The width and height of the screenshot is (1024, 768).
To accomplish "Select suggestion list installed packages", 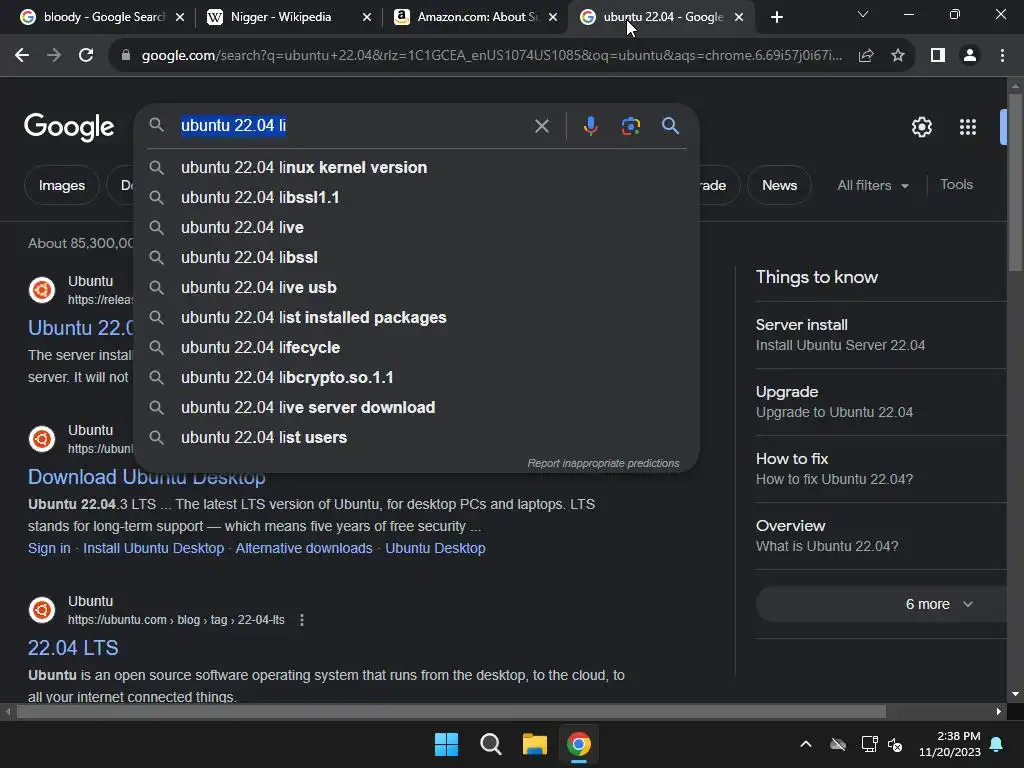I will pos(416,317).
